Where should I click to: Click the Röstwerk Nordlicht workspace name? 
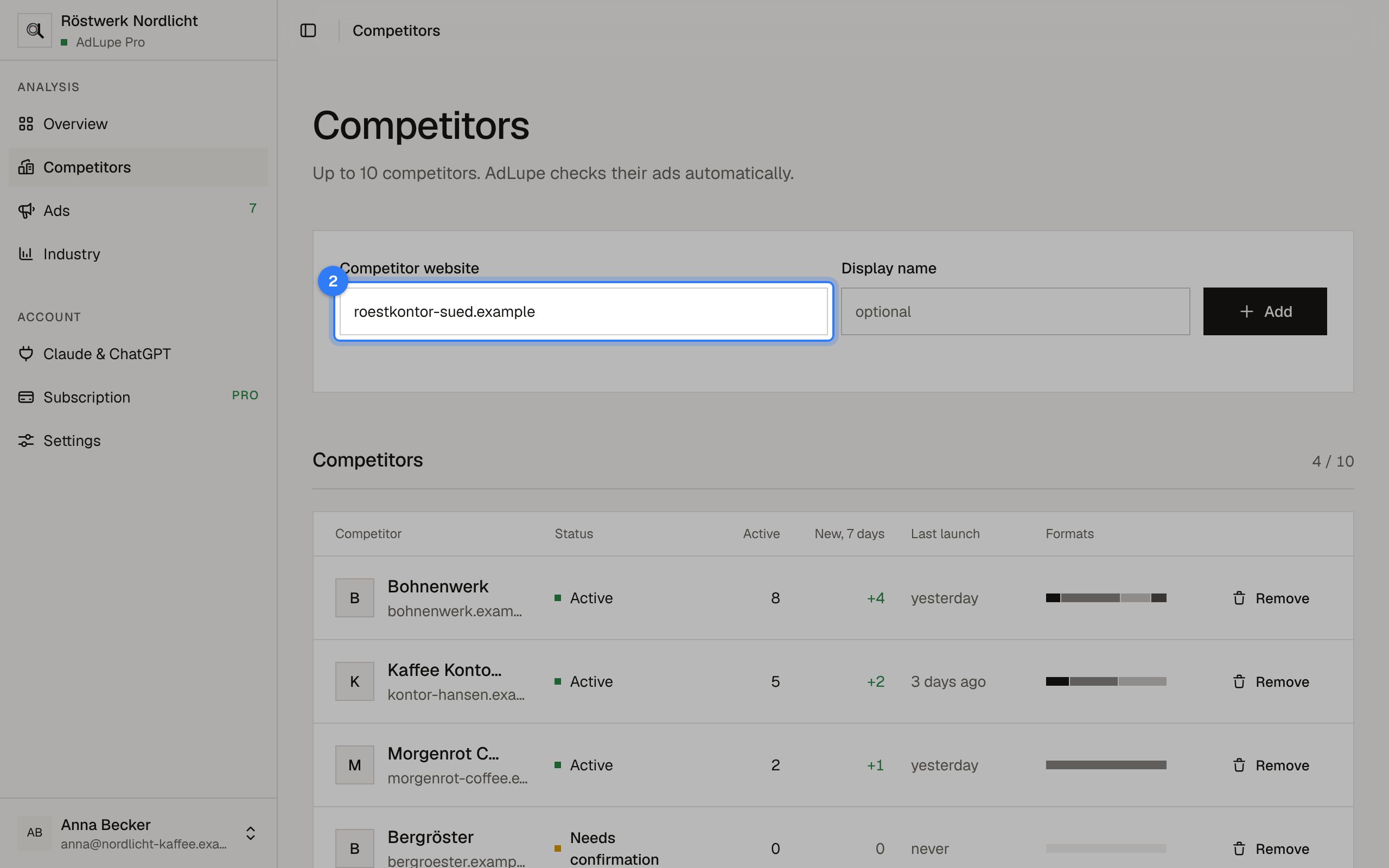(129, 21)
